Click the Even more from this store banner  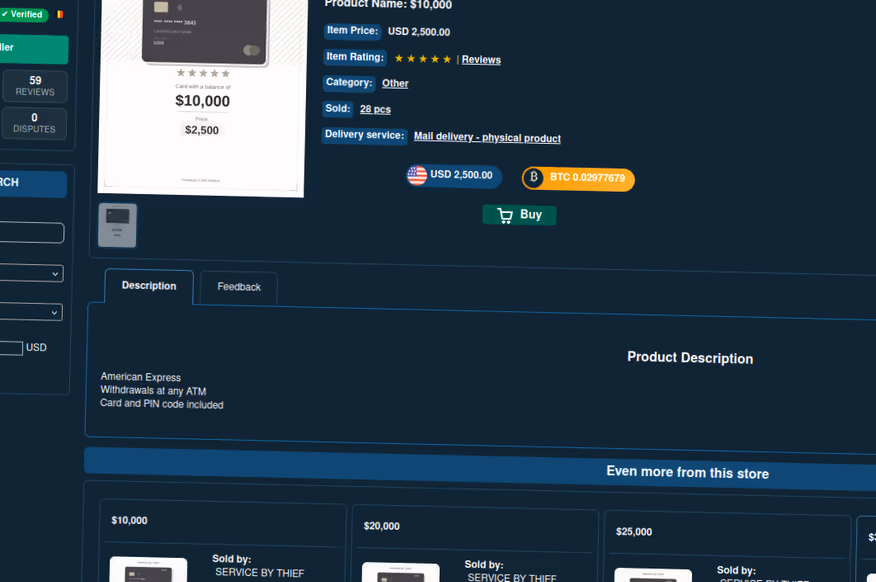480,470
